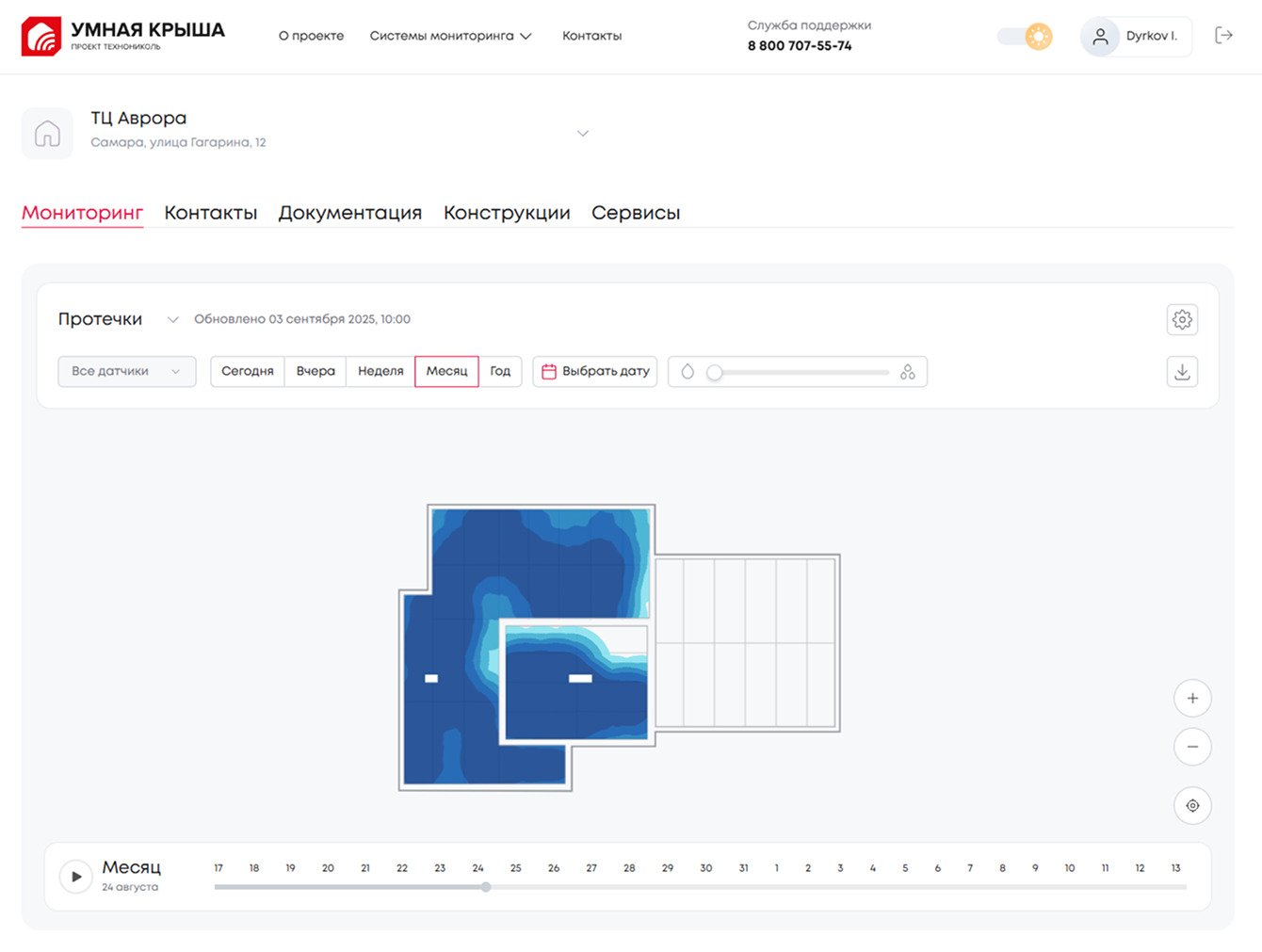Viewport: 1262px width, 952px height.
Task: Jump to day 13 on the timeline
Action: 1175,868
